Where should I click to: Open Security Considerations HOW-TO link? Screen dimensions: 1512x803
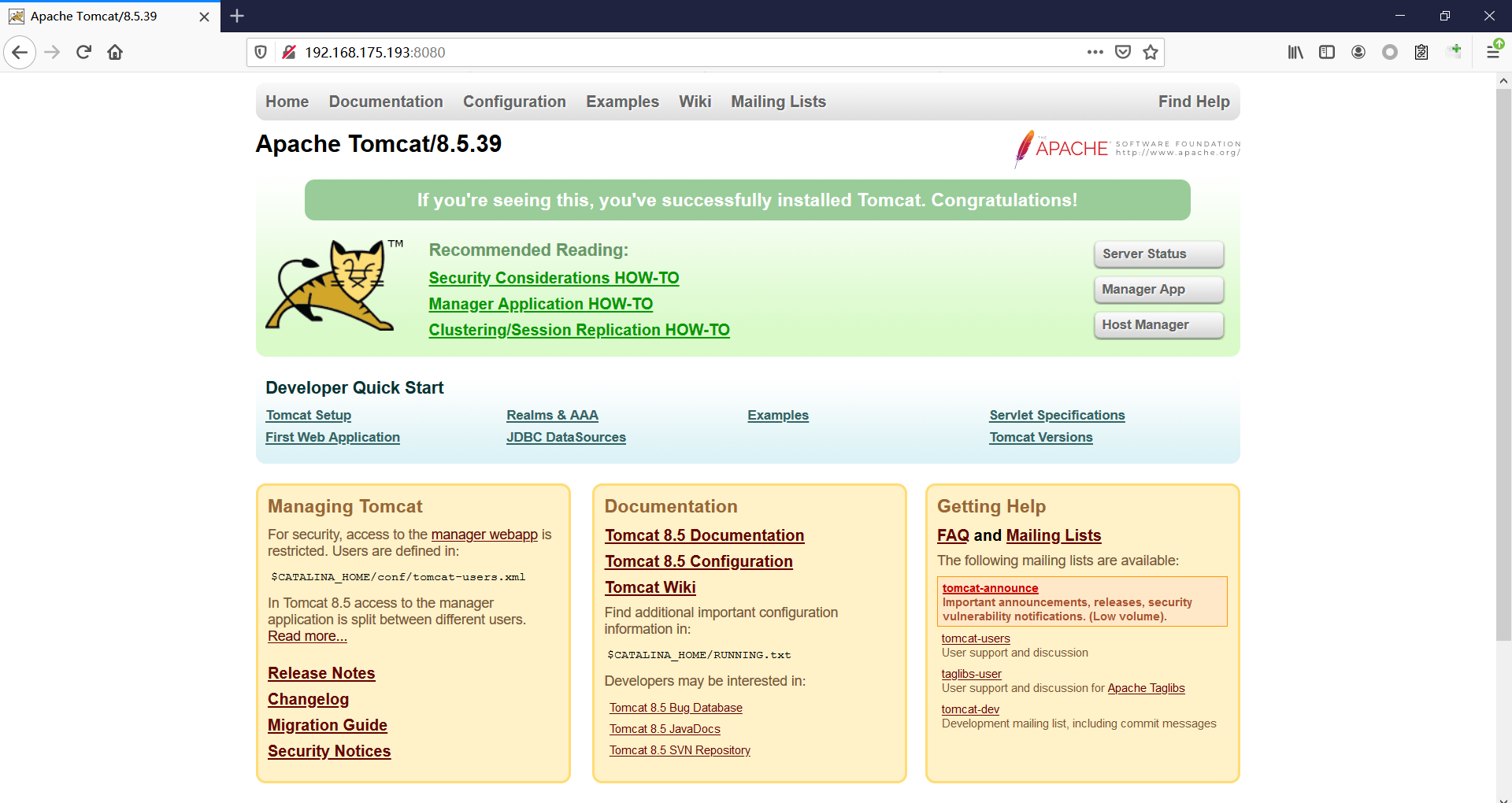click(554, 278)
